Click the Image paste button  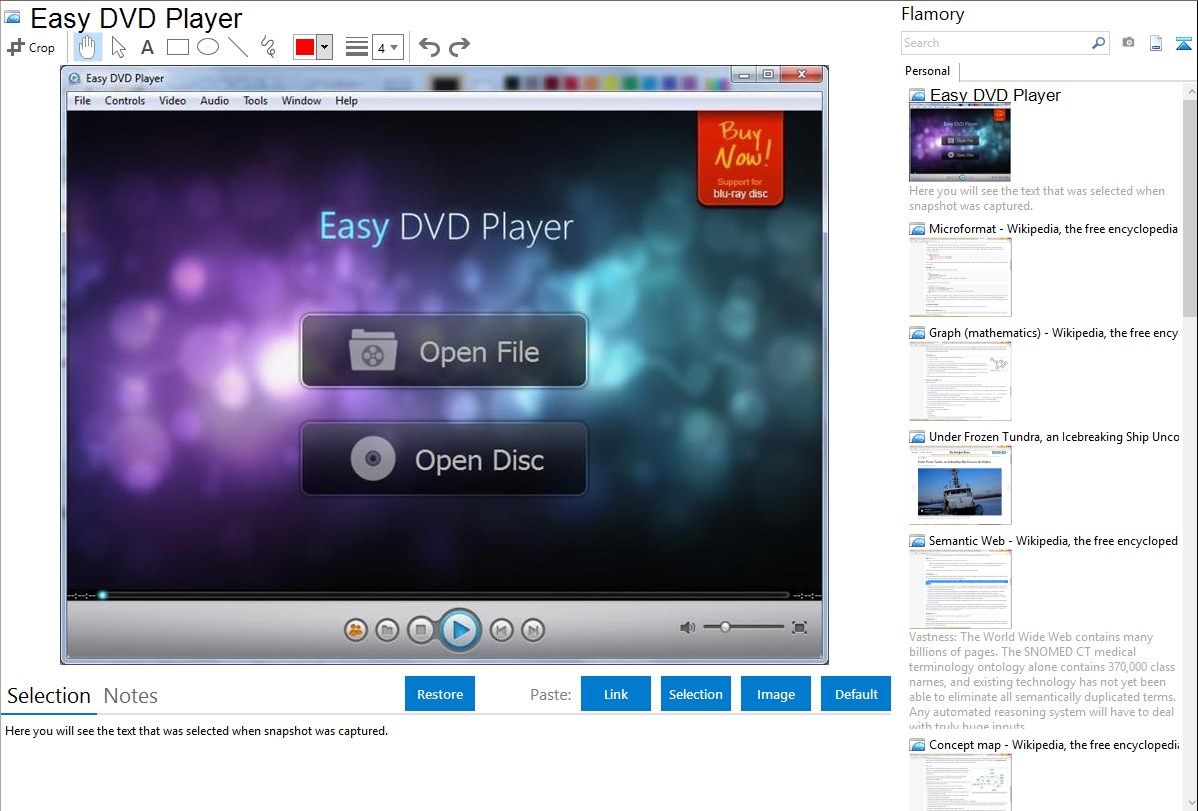pyautogui.click(x=775, y=693)
